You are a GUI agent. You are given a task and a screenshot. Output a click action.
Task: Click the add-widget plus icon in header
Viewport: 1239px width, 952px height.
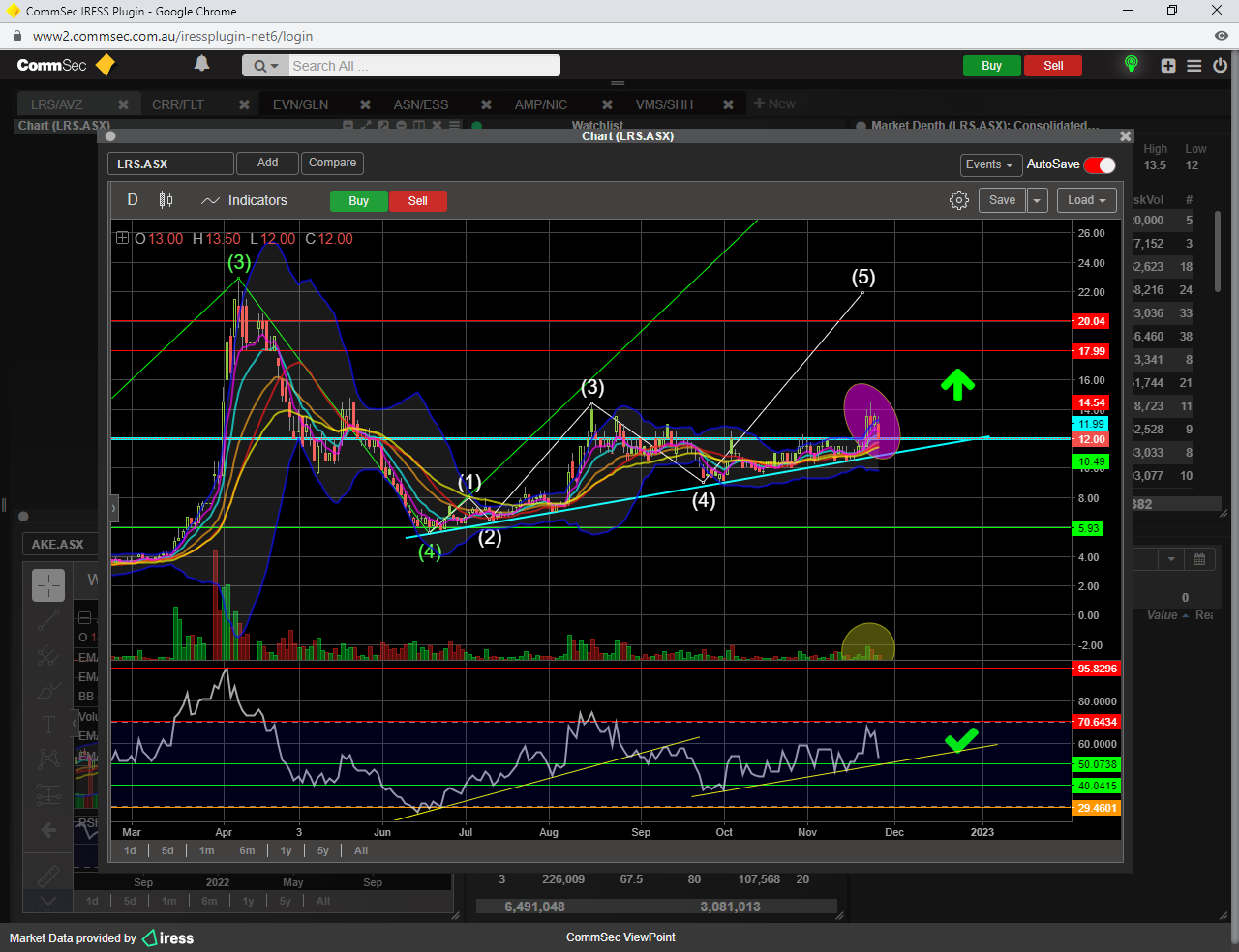(x=1168, y=66)
